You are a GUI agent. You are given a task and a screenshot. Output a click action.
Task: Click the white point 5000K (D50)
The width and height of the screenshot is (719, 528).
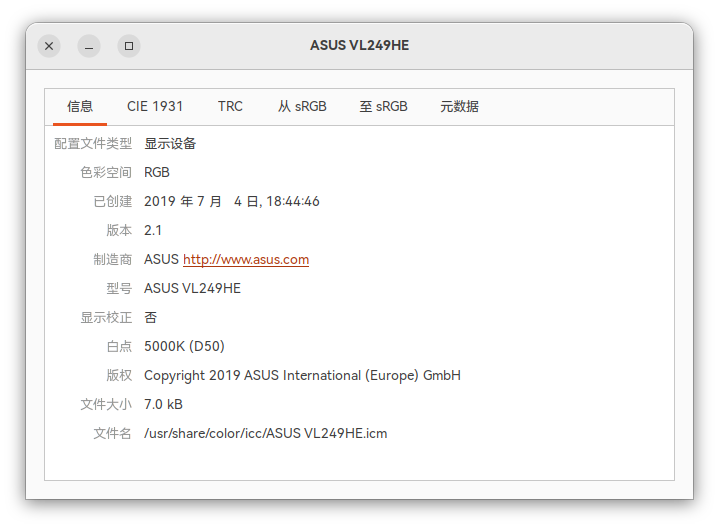(x=184, y=346)
